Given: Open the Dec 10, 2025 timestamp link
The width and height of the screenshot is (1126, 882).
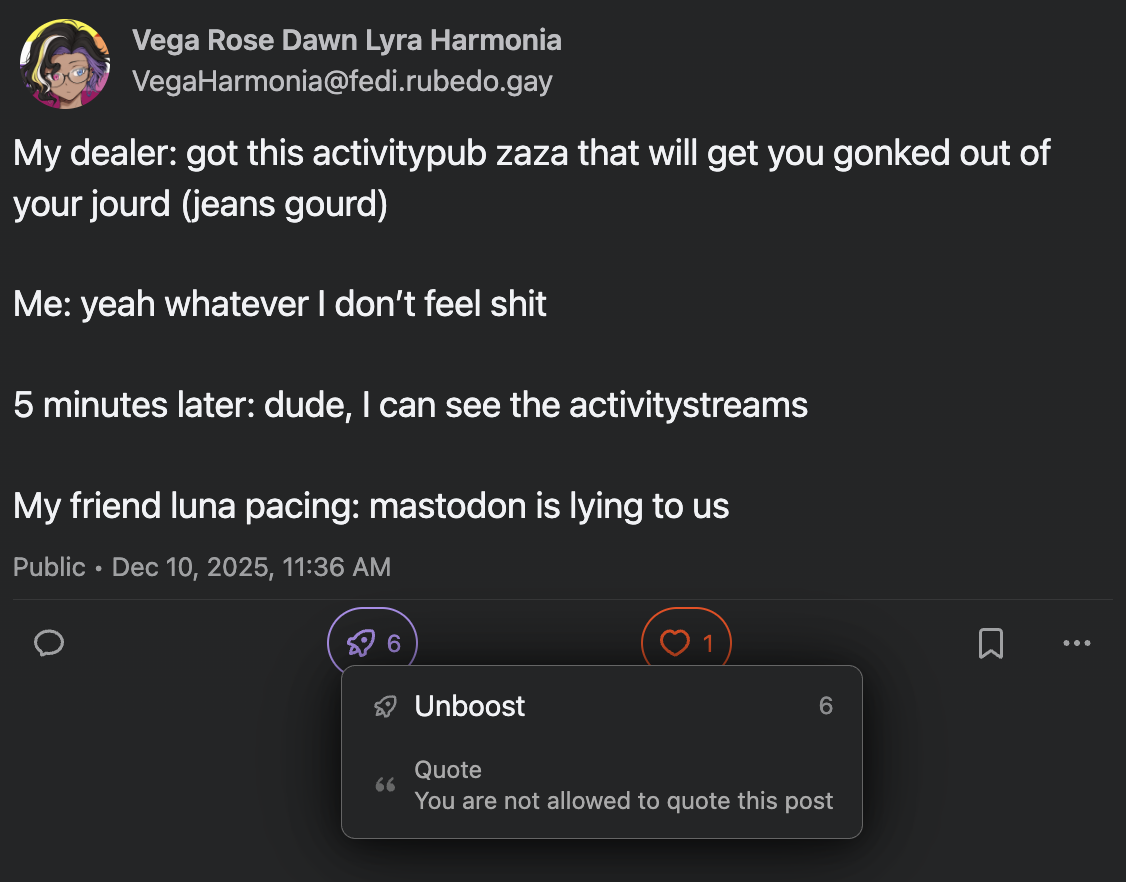Looking at the screenshot, I should tap(251, 567).
